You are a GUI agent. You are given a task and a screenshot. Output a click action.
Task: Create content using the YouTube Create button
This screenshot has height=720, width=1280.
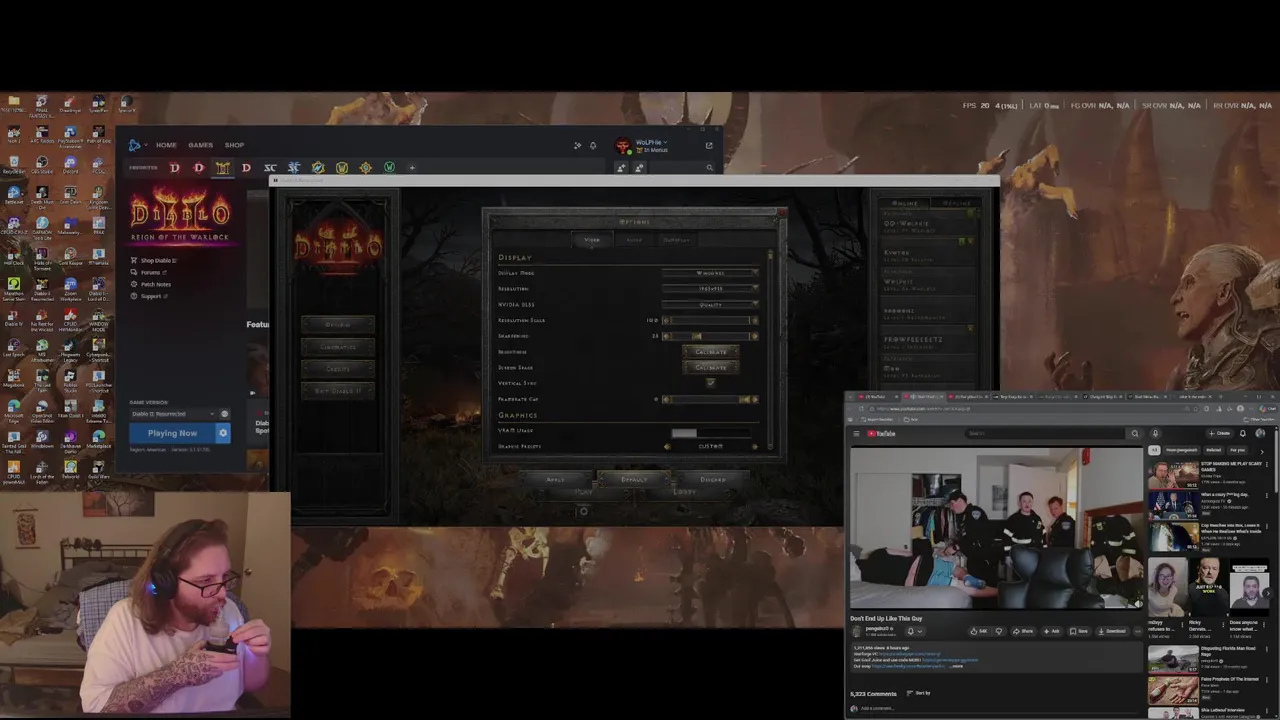coord(1220,433)
